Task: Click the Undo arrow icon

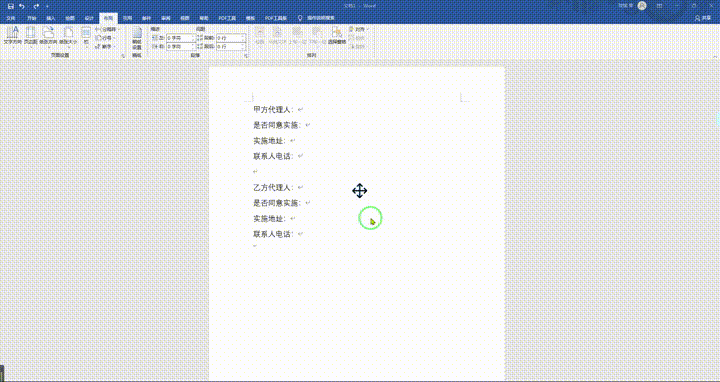Action: coord(22,6)
